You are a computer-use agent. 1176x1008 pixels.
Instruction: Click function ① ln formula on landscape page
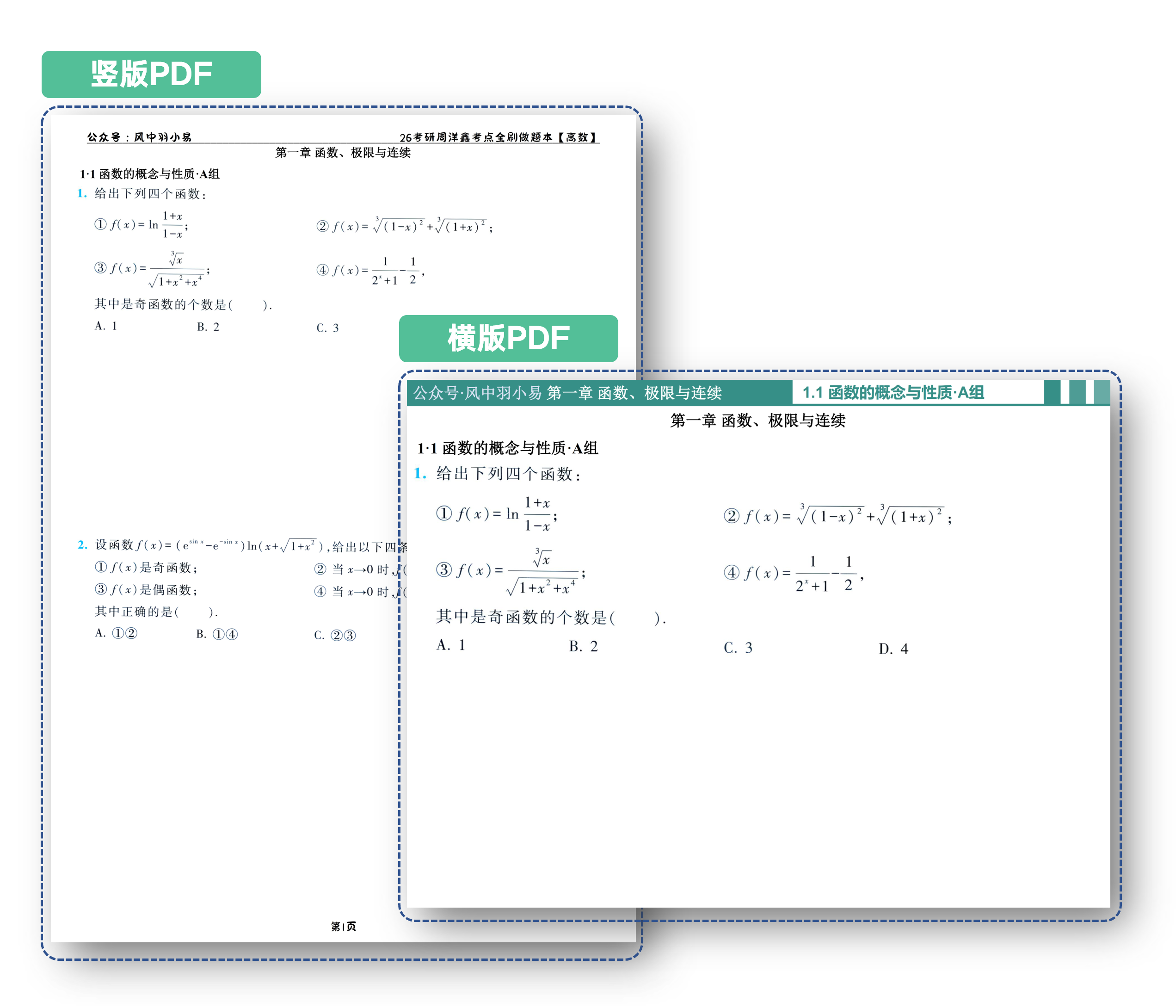[x=497, y=514]
